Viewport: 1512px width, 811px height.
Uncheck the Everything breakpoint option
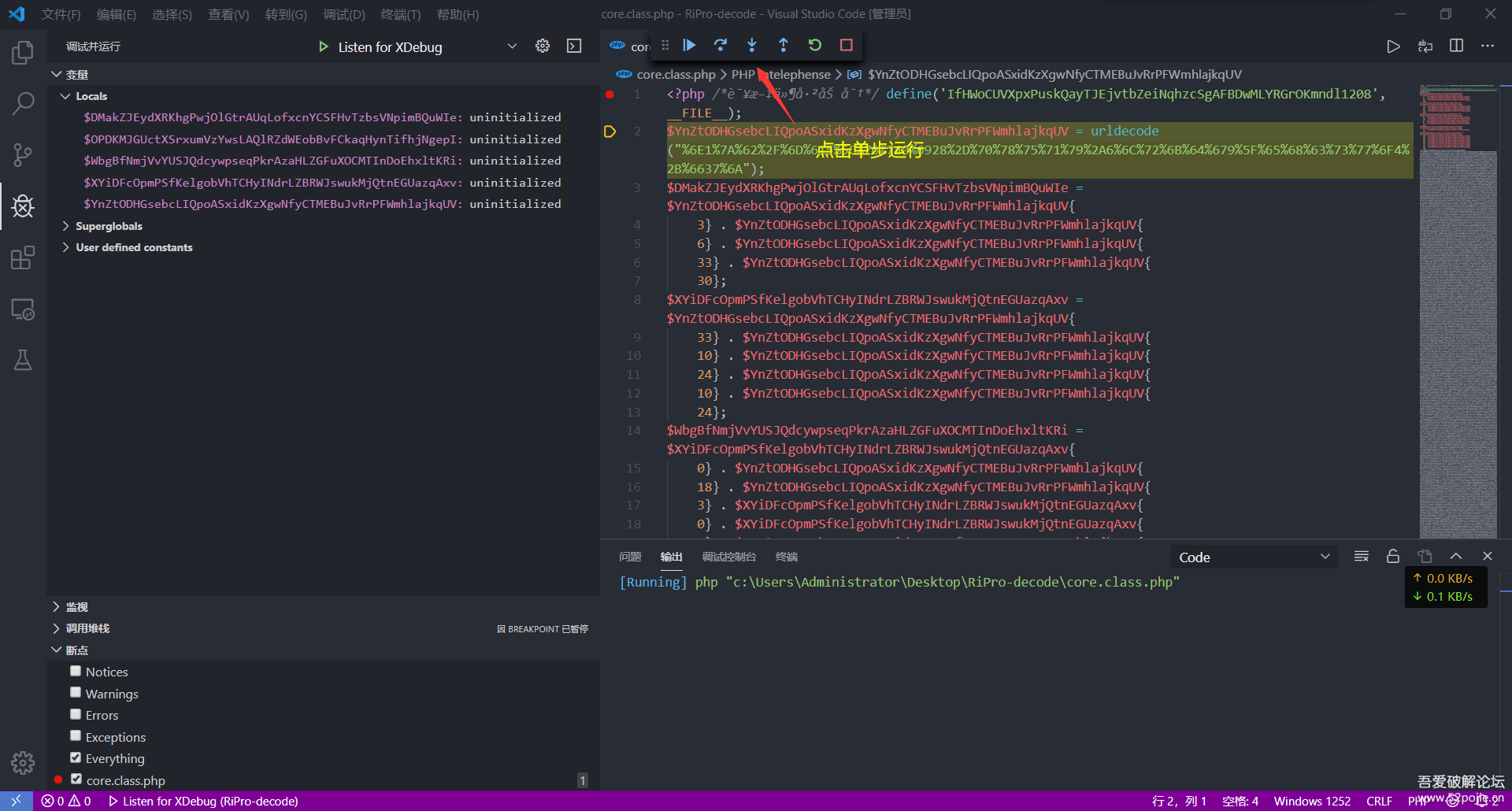coord(76,758)
